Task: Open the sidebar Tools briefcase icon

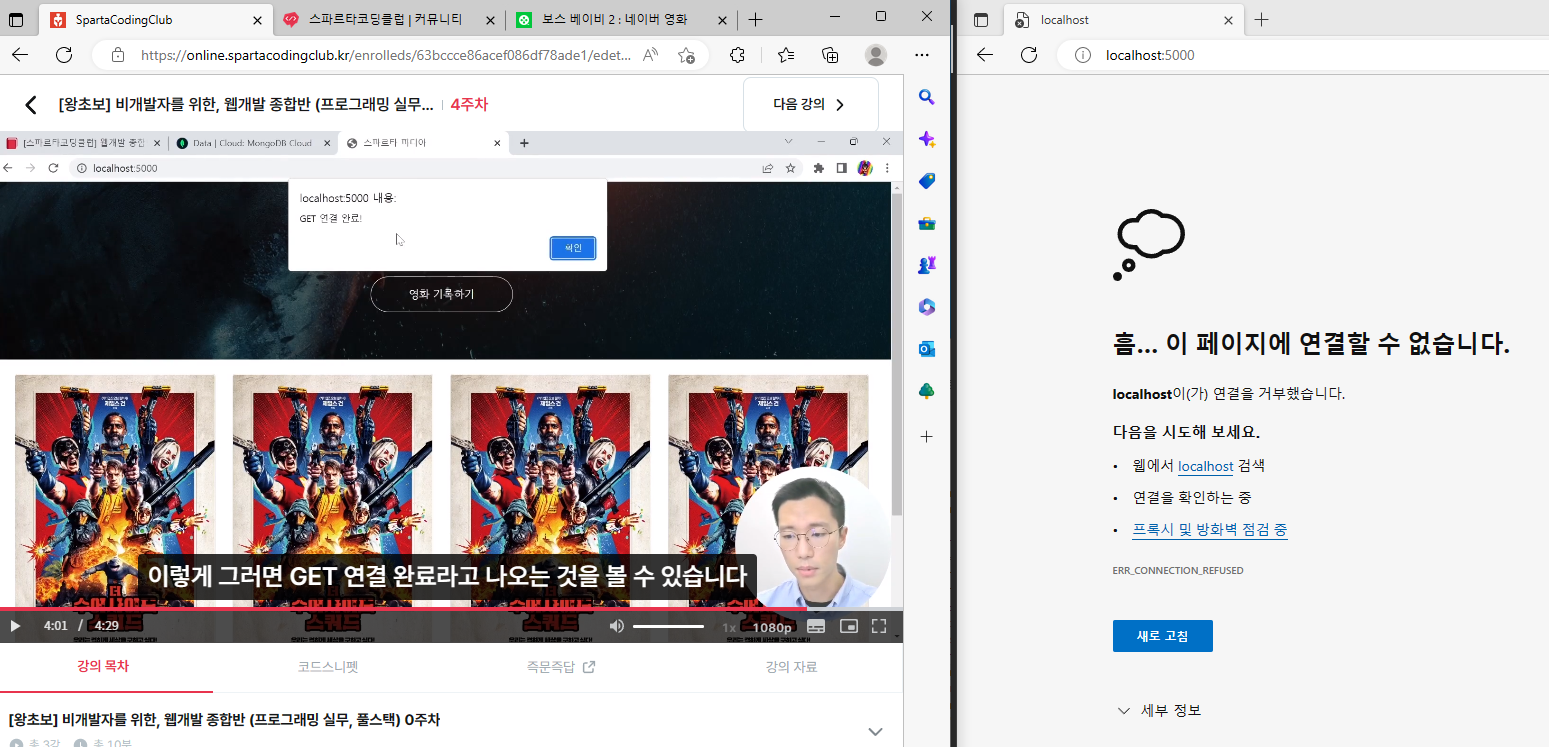Action: (926, 223)
